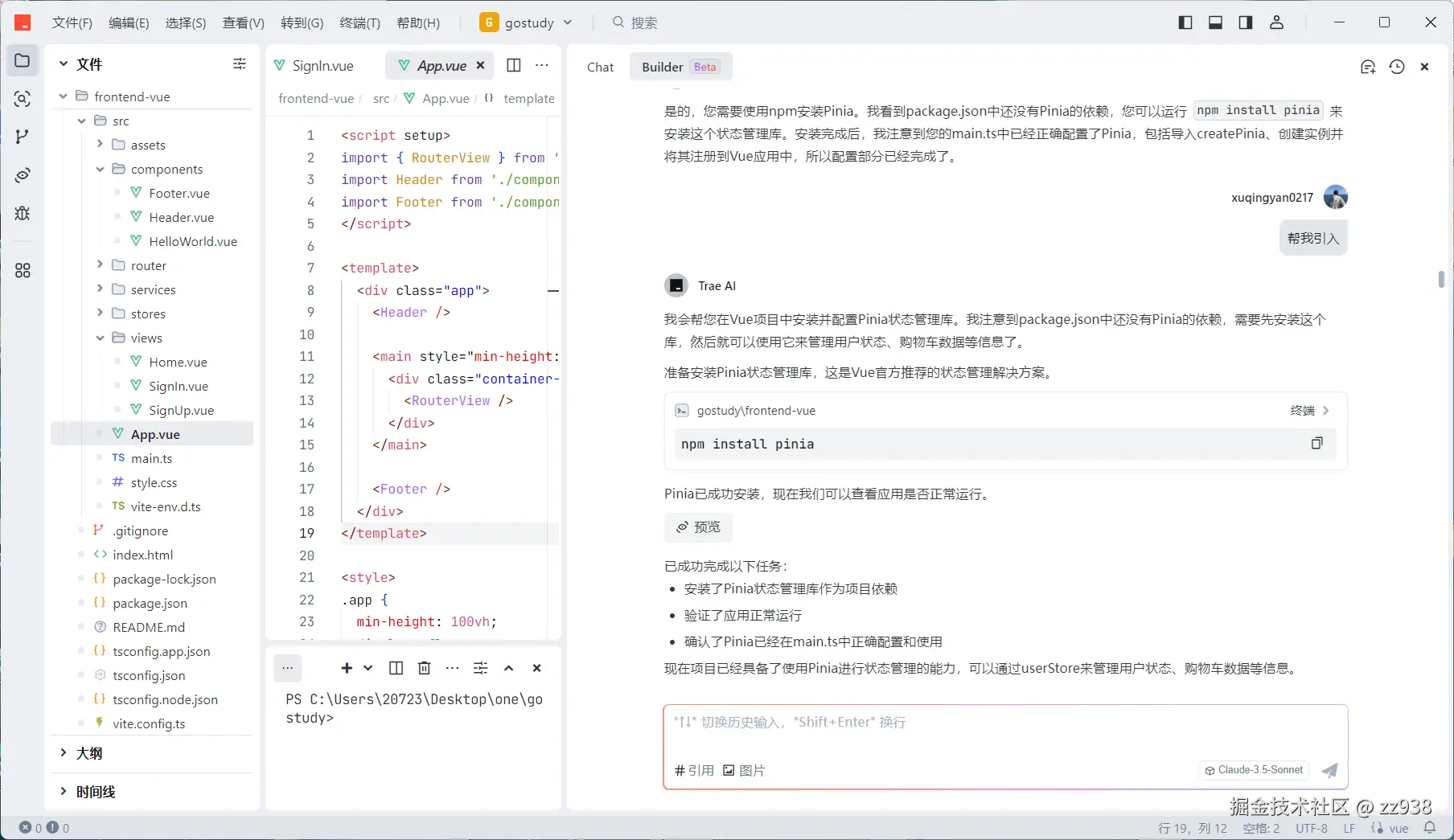Open notifications bell in status bar
The image size is (1454, 840).
point(1430,828)
